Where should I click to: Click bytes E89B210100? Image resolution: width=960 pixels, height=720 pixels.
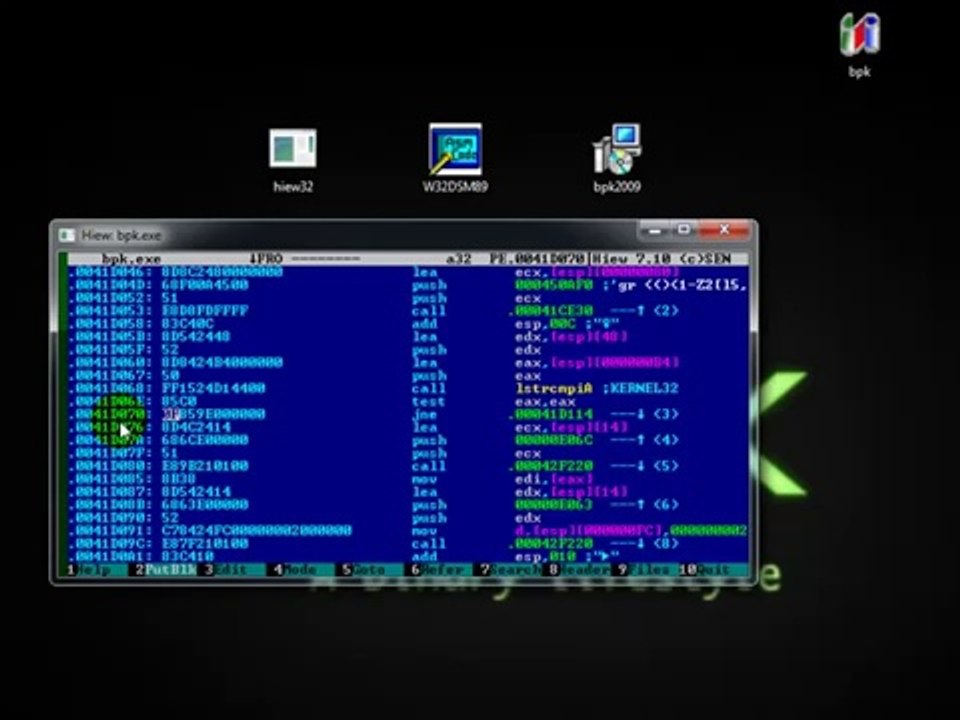click(204, 466)
